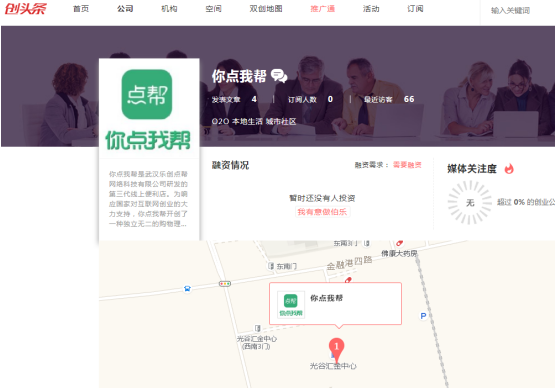Click the 本地生活 tag
This screenshot has height=392, width=555.
coord(247,121)
